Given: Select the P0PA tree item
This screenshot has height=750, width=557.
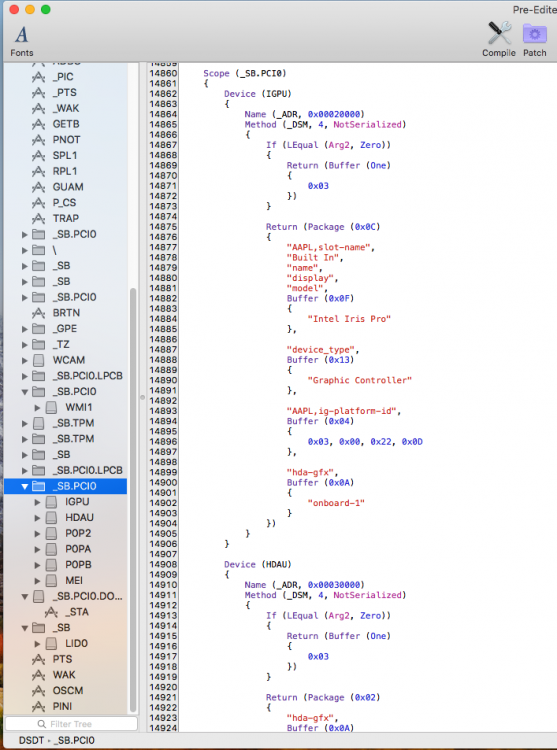Looking at the screenshot, I should pyautogui.click(x=78, y=549).
